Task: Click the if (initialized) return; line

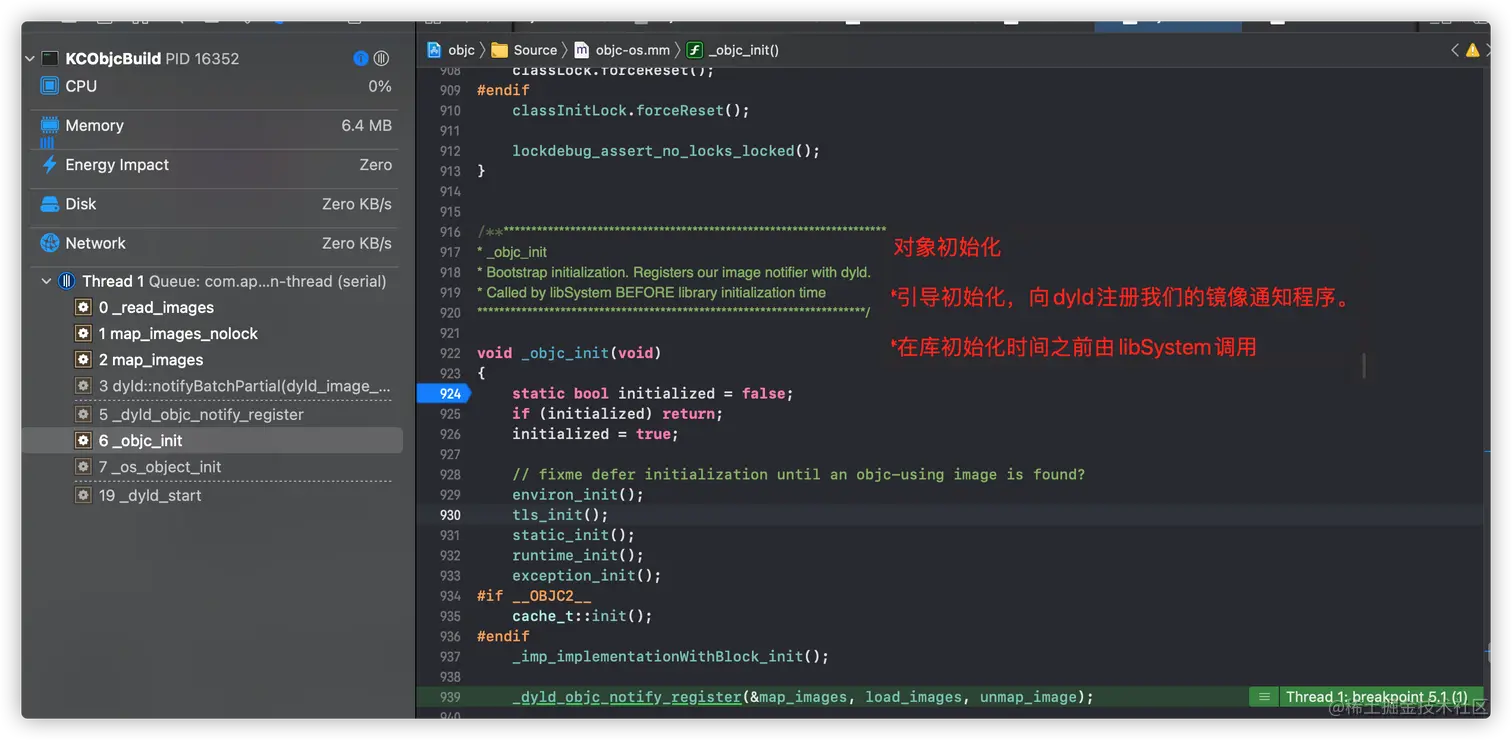Action: coord(617,414)
